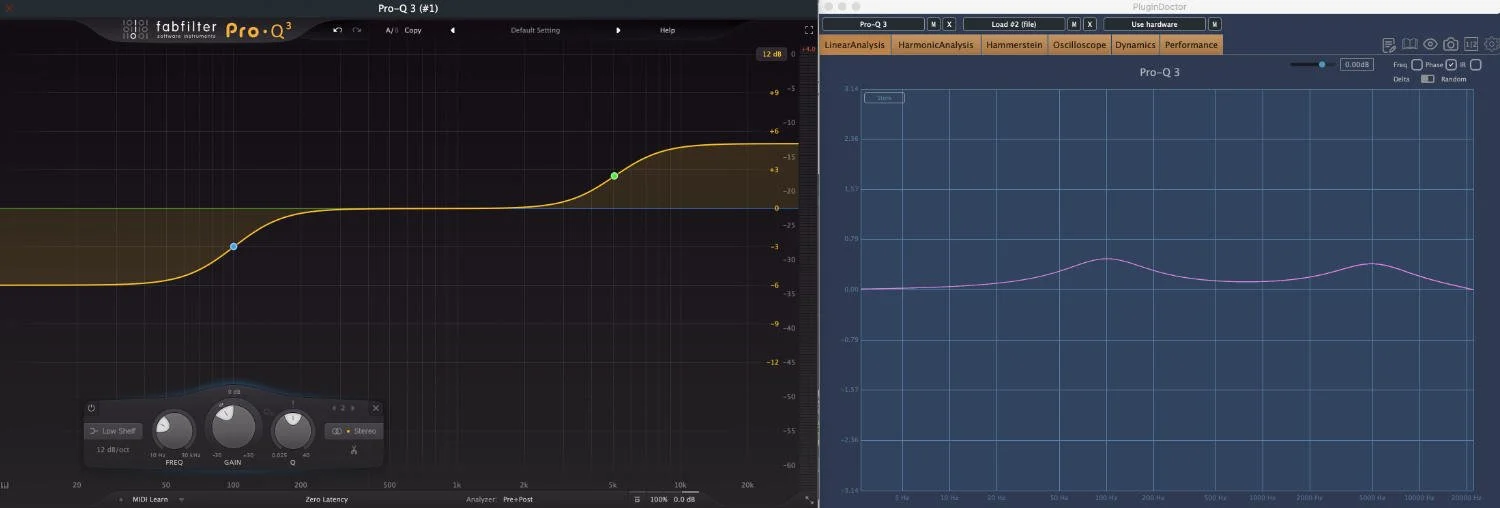Click the FREQ knob
Viewport: 1500px width, 508px height.
174,430
